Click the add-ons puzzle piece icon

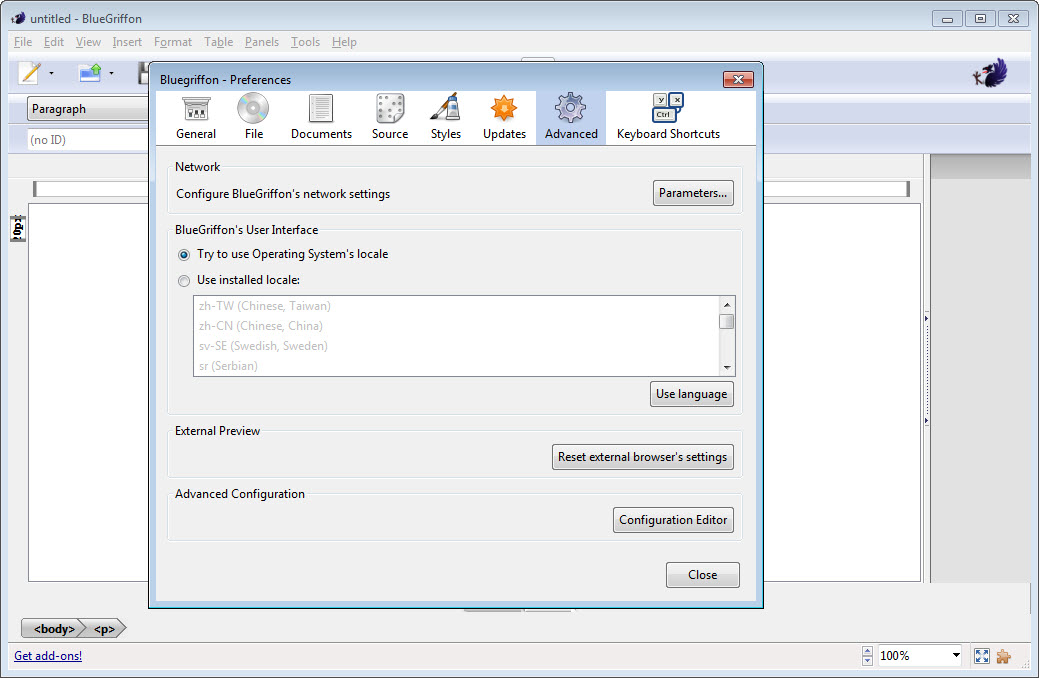[x=1003, y=656]
